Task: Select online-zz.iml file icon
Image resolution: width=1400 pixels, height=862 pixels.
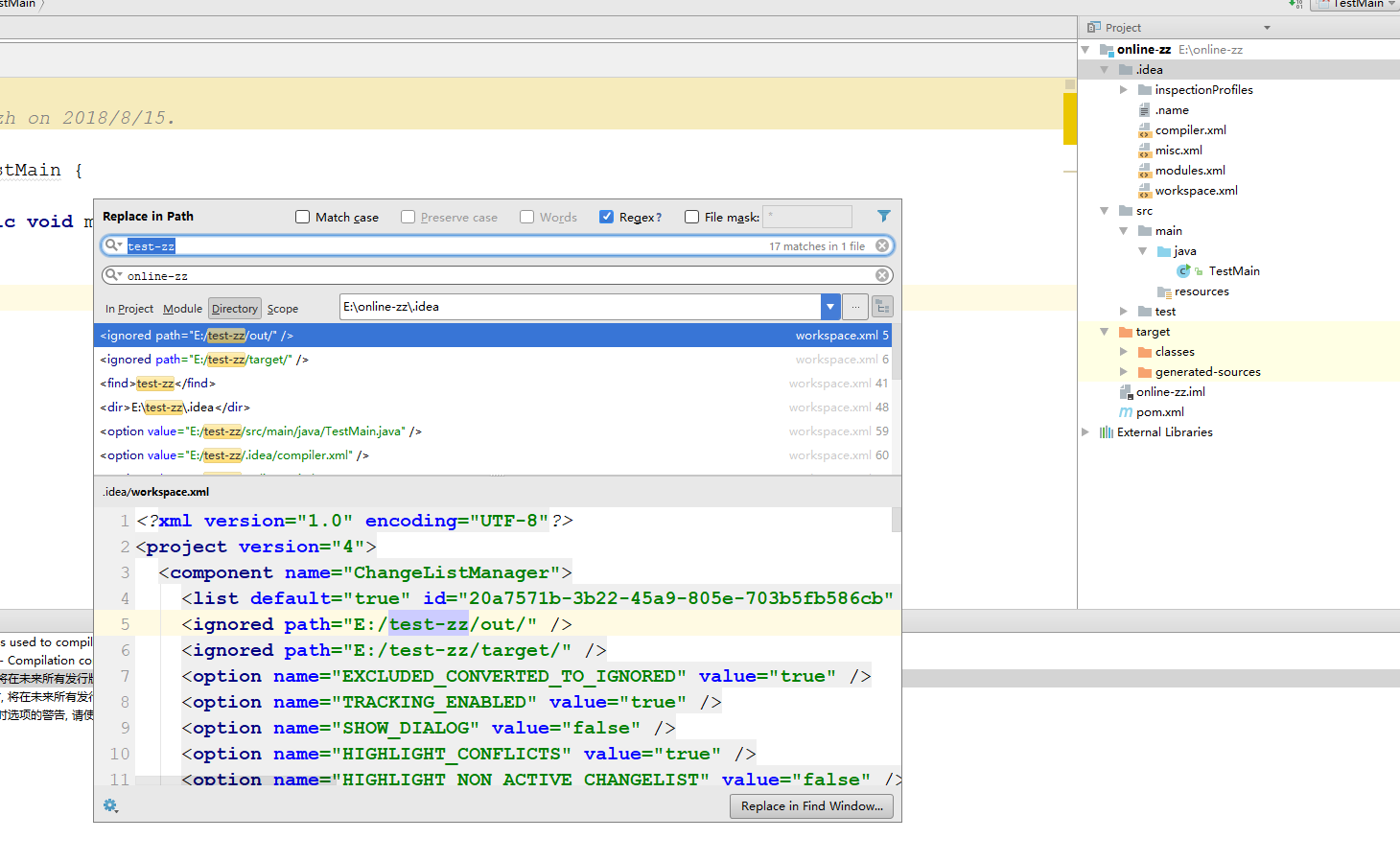Action: tap(1126, 392)
